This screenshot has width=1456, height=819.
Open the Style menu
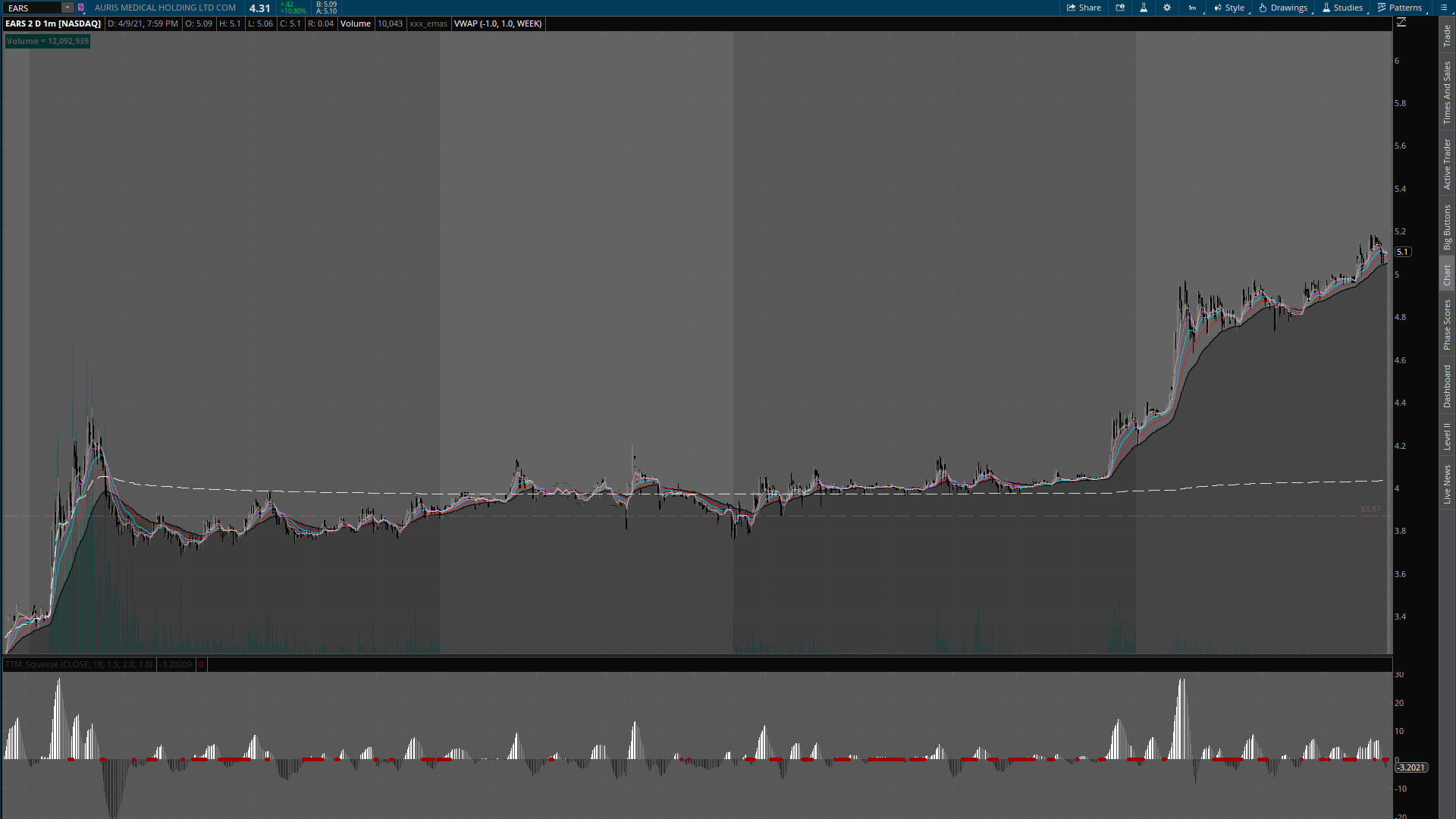[1229, 8]
